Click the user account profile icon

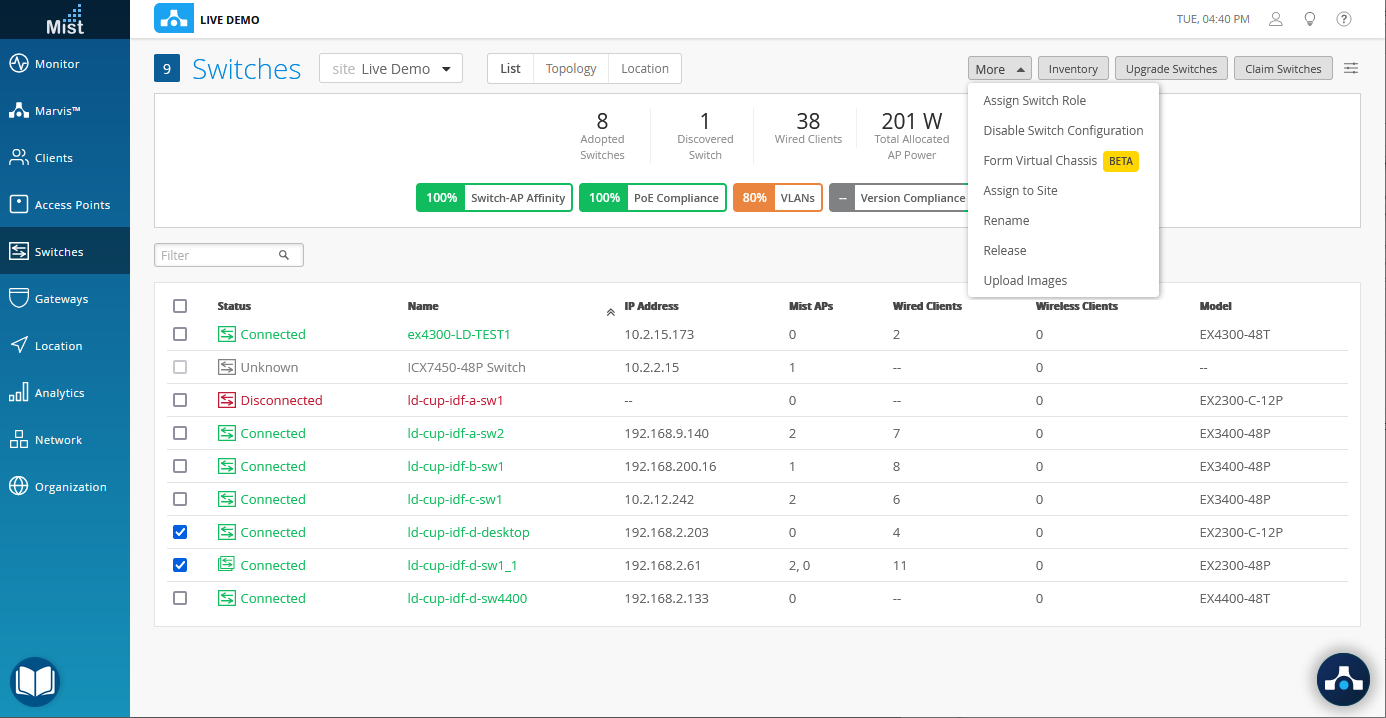click(1275, 19)
